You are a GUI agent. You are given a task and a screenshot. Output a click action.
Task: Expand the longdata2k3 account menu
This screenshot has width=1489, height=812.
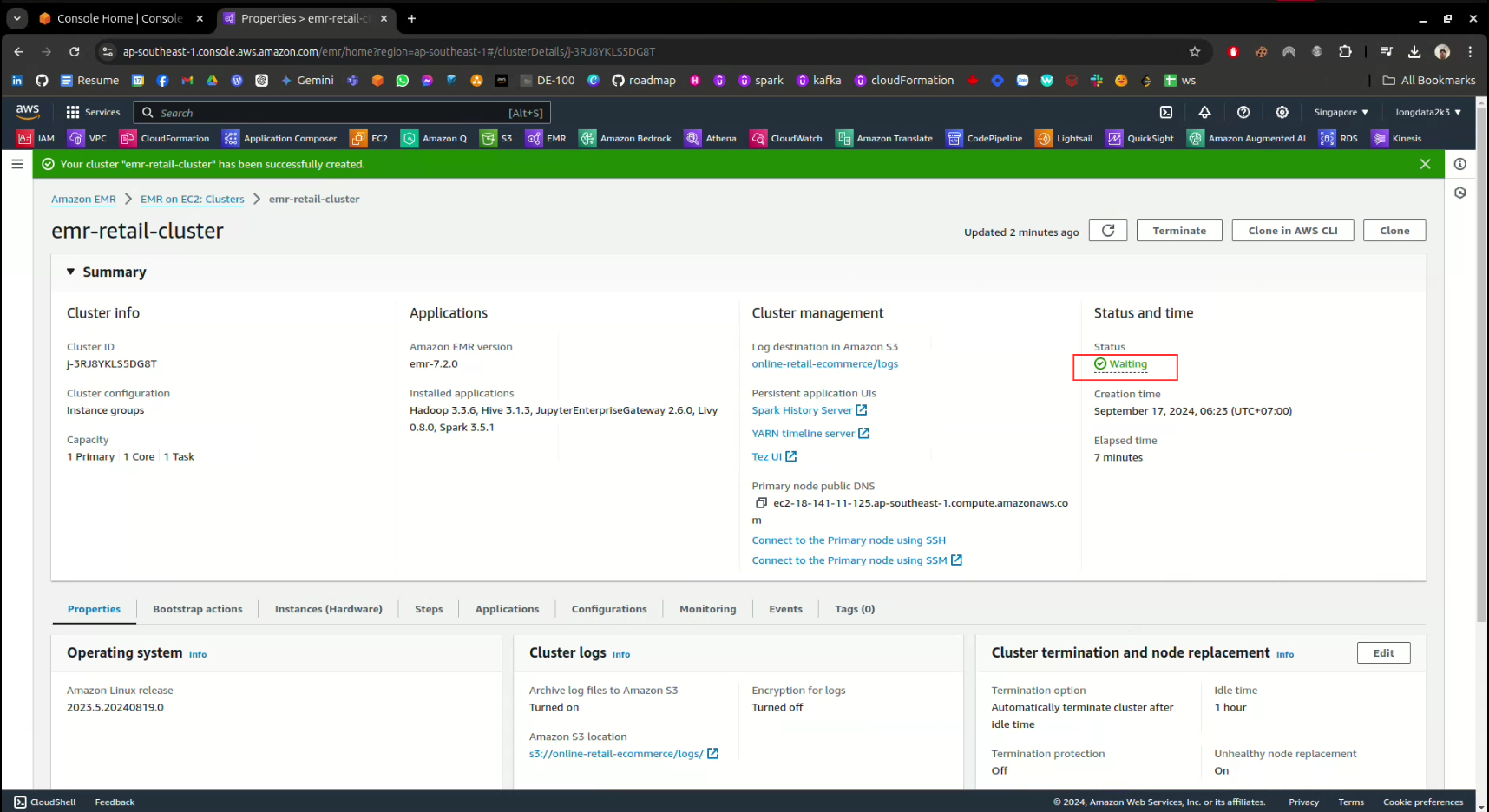[1427, 113]
